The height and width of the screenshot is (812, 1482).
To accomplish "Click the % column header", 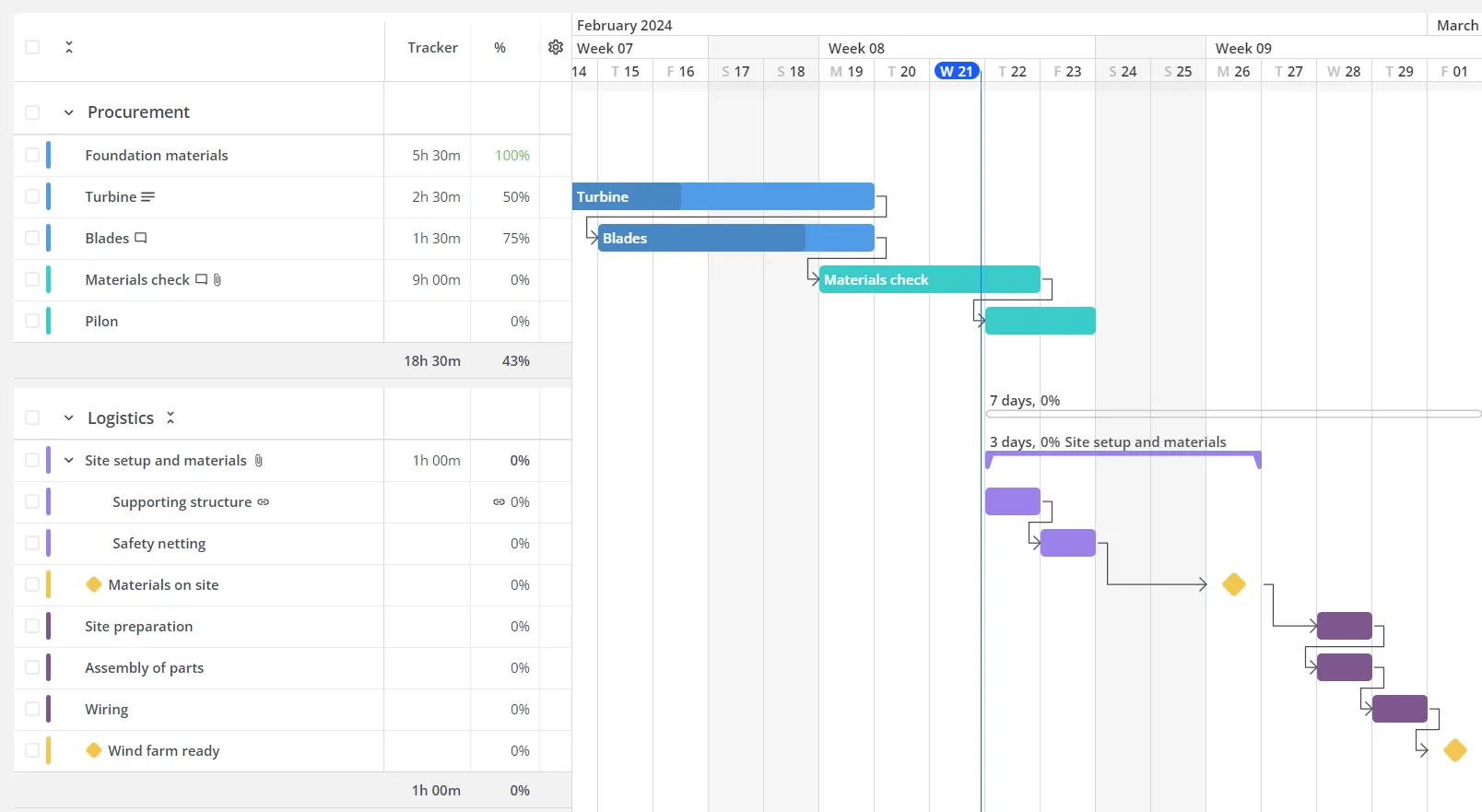I will [500, 48].
